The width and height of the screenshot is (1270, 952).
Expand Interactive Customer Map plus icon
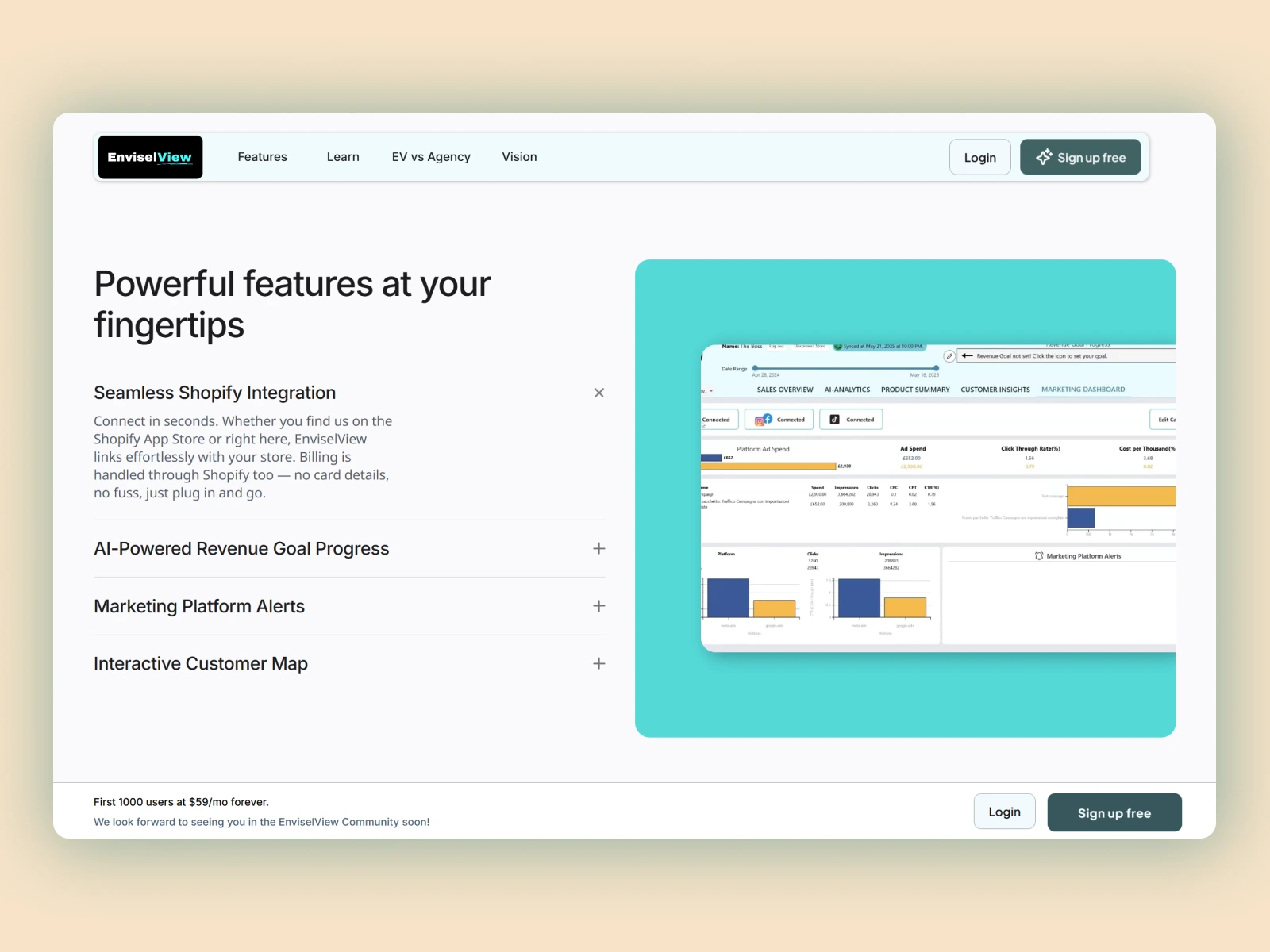[599, 663]
